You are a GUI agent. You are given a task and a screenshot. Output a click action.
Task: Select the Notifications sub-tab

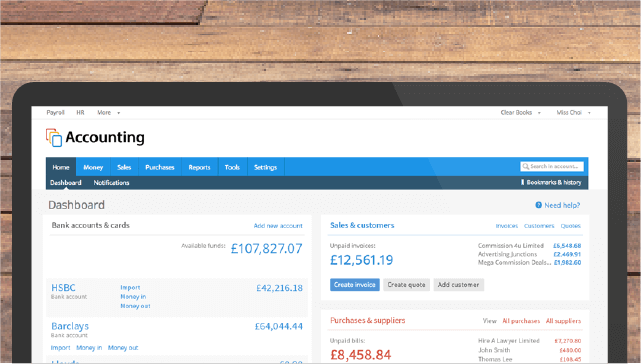coord(111,183)
